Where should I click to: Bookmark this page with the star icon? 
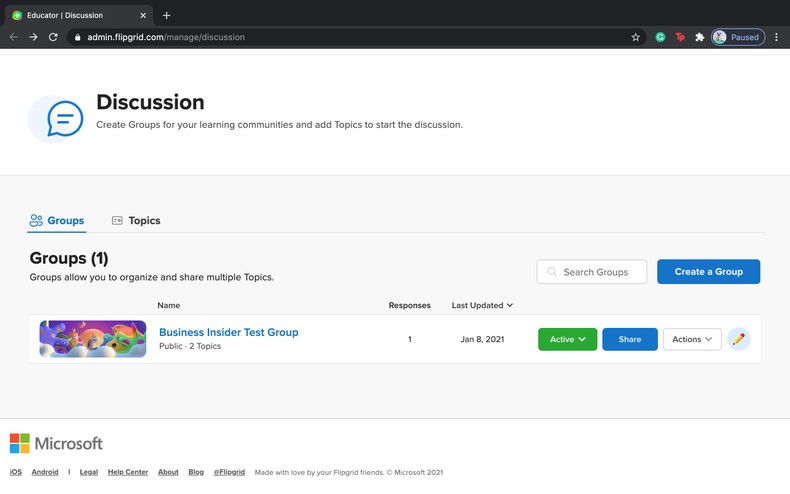point(635,37)
